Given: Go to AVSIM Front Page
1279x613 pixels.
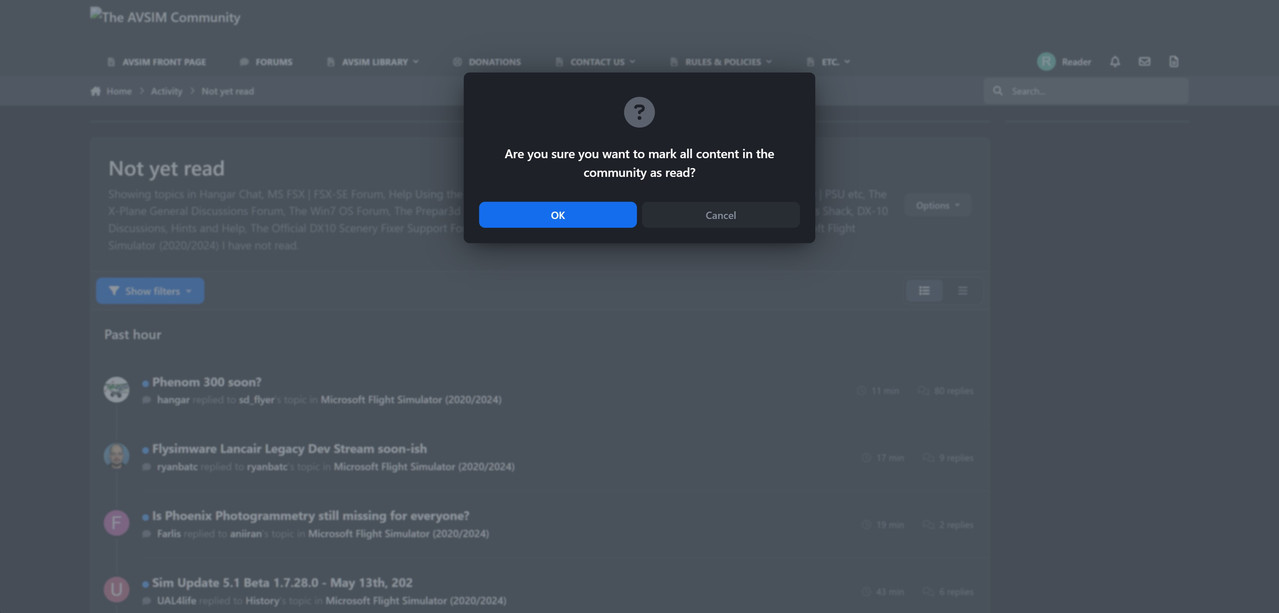Looking at the screenshot, I should tap(156, 62).
